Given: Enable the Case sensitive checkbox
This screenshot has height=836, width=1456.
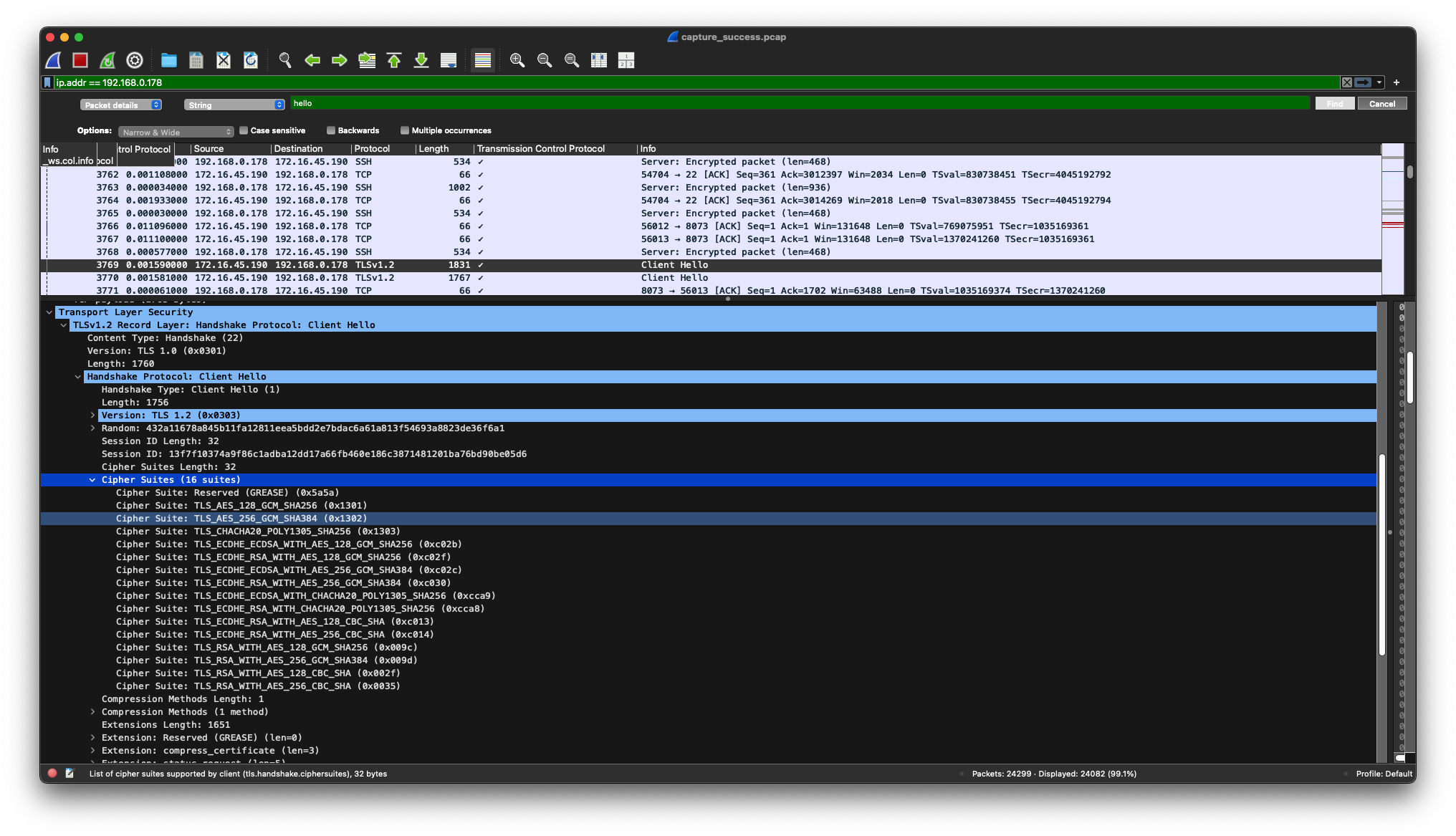Looking at the screenshot, I should (244, 130).
